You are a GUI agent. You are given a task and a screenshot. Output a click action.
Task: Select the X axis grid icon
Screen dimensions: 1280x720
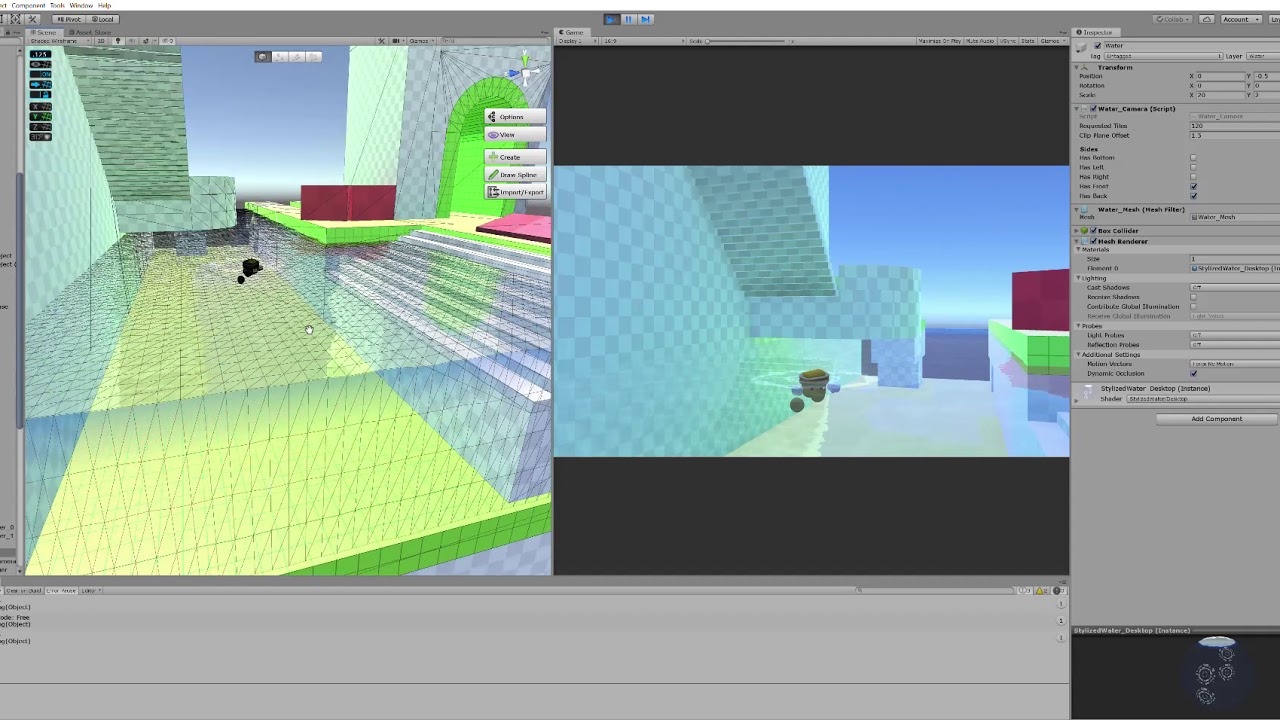click(x=40, y=107)
